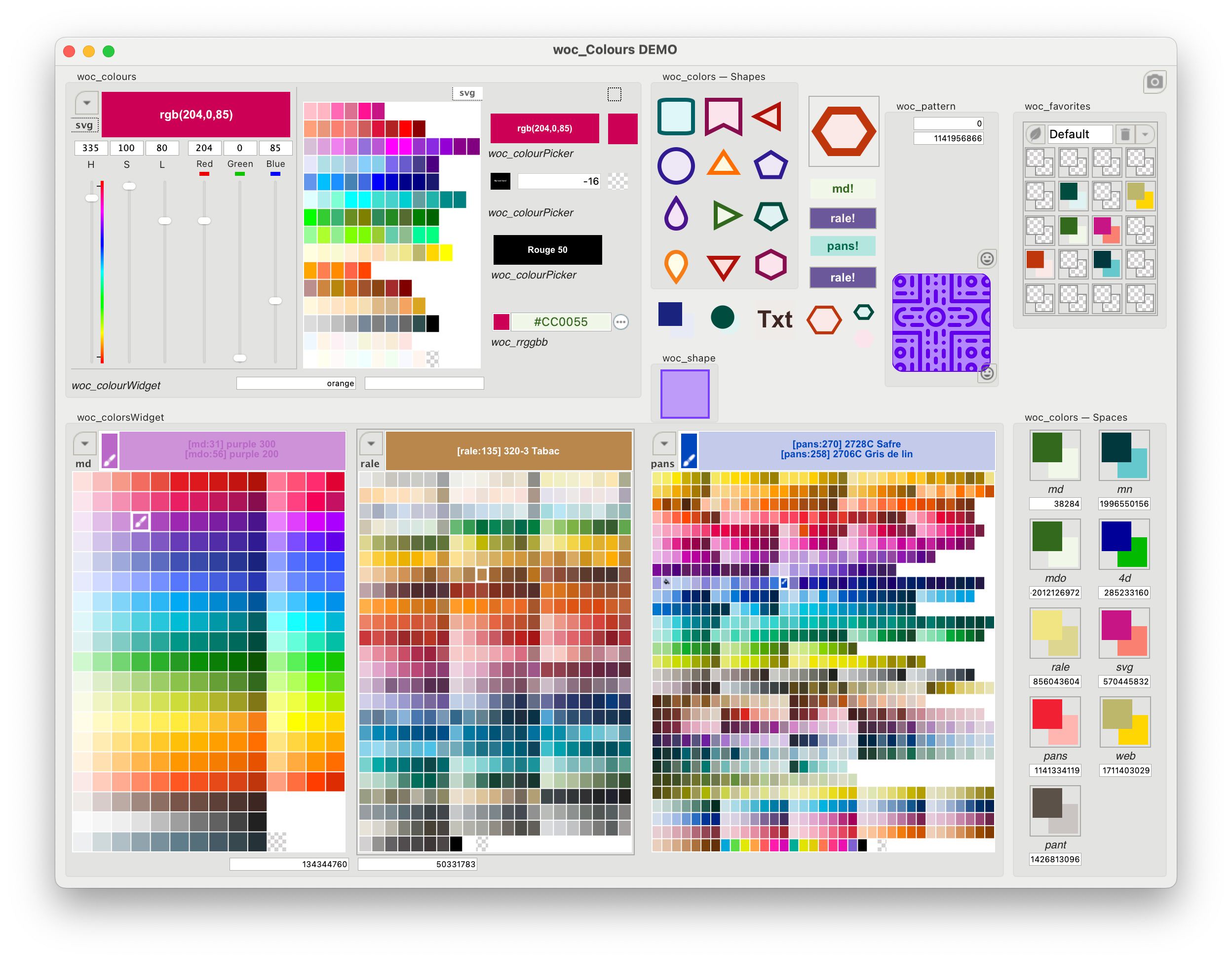Click the Red value field 204
Viewport: 1232px width, 961px height.
[x=204, y=148]
